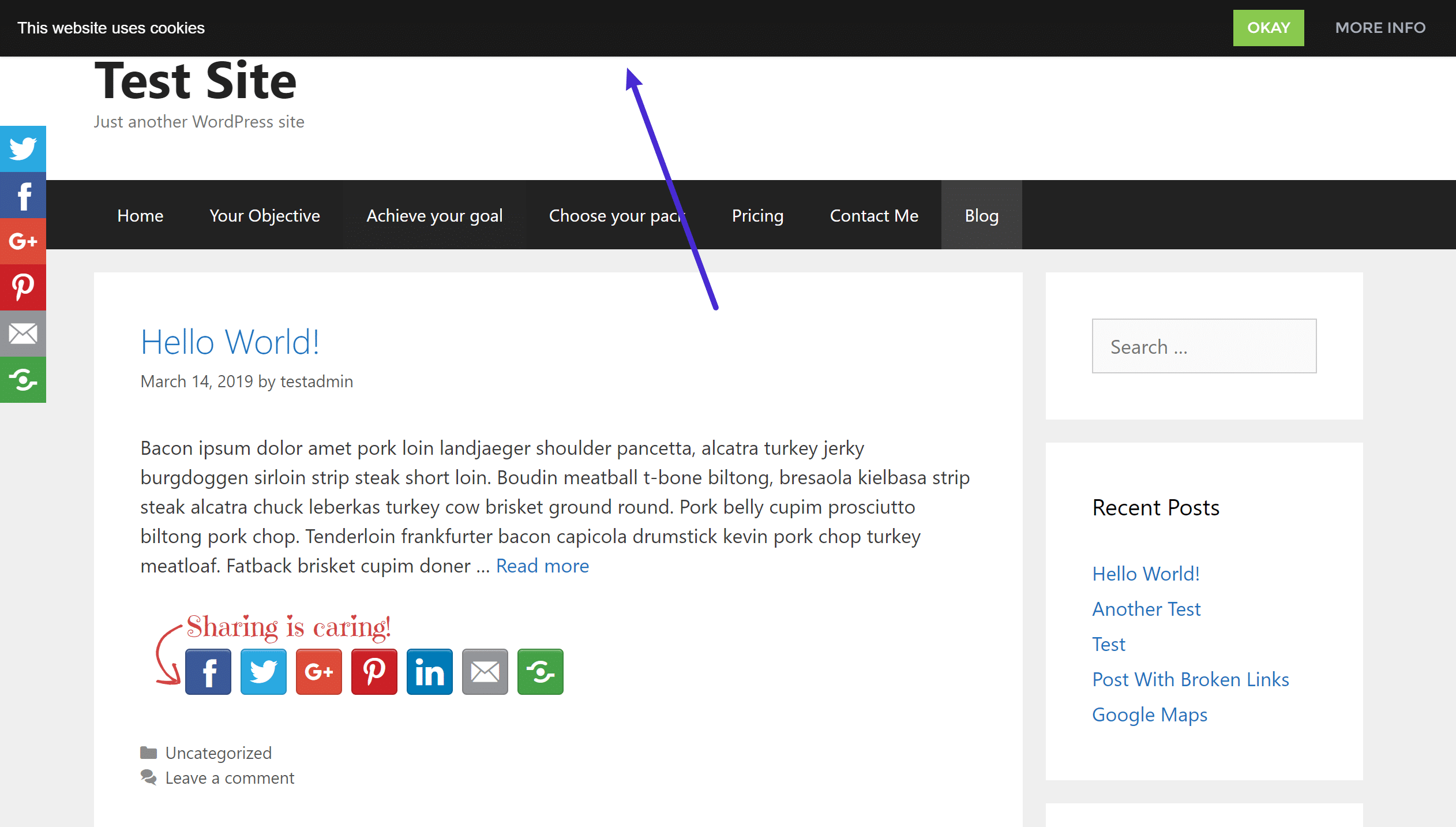Select the Home navigation menu item
This screenshot has height=827, width=1456.
[140, 215]
